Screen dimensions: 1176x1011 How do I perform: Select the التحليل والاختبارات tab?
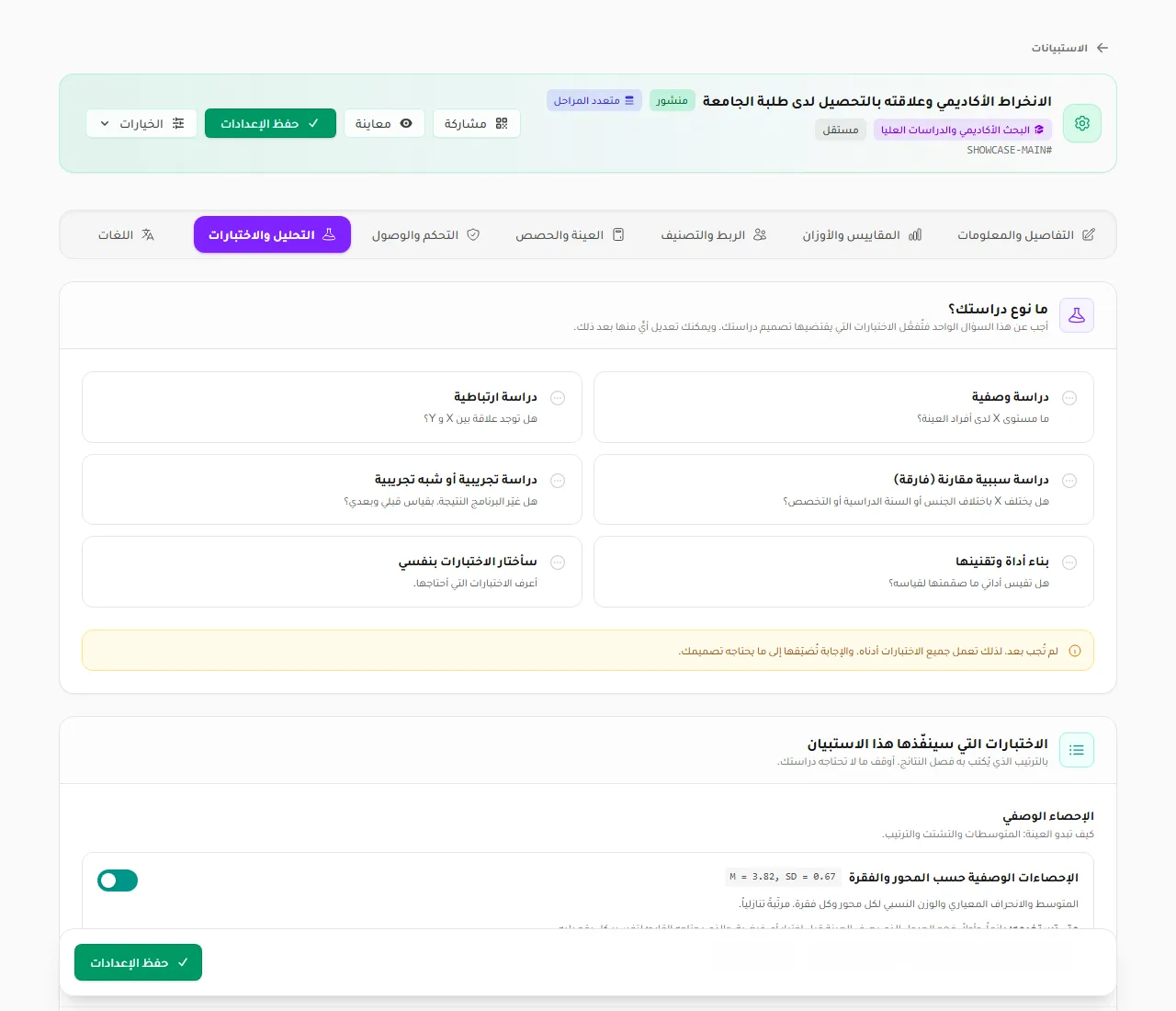272,235
